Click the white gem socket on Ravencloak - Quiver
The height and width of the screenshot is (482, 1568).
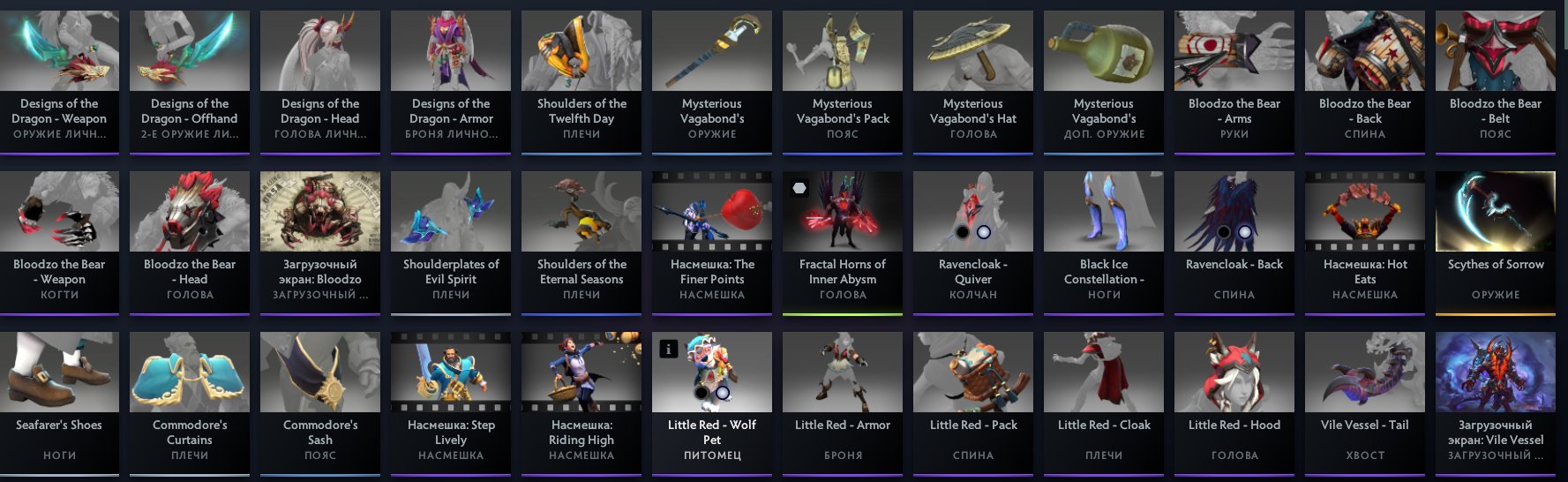[x=983, y=232]
